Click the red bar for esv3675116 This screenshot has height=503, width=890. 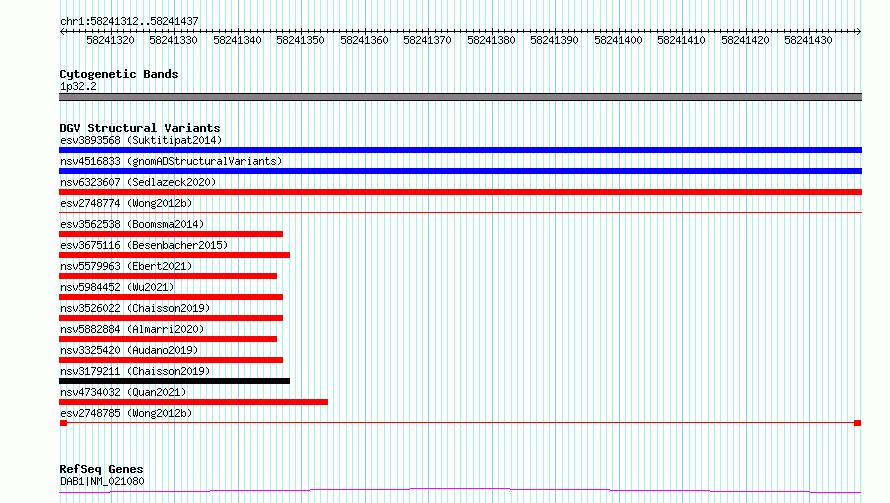(174, 255)
